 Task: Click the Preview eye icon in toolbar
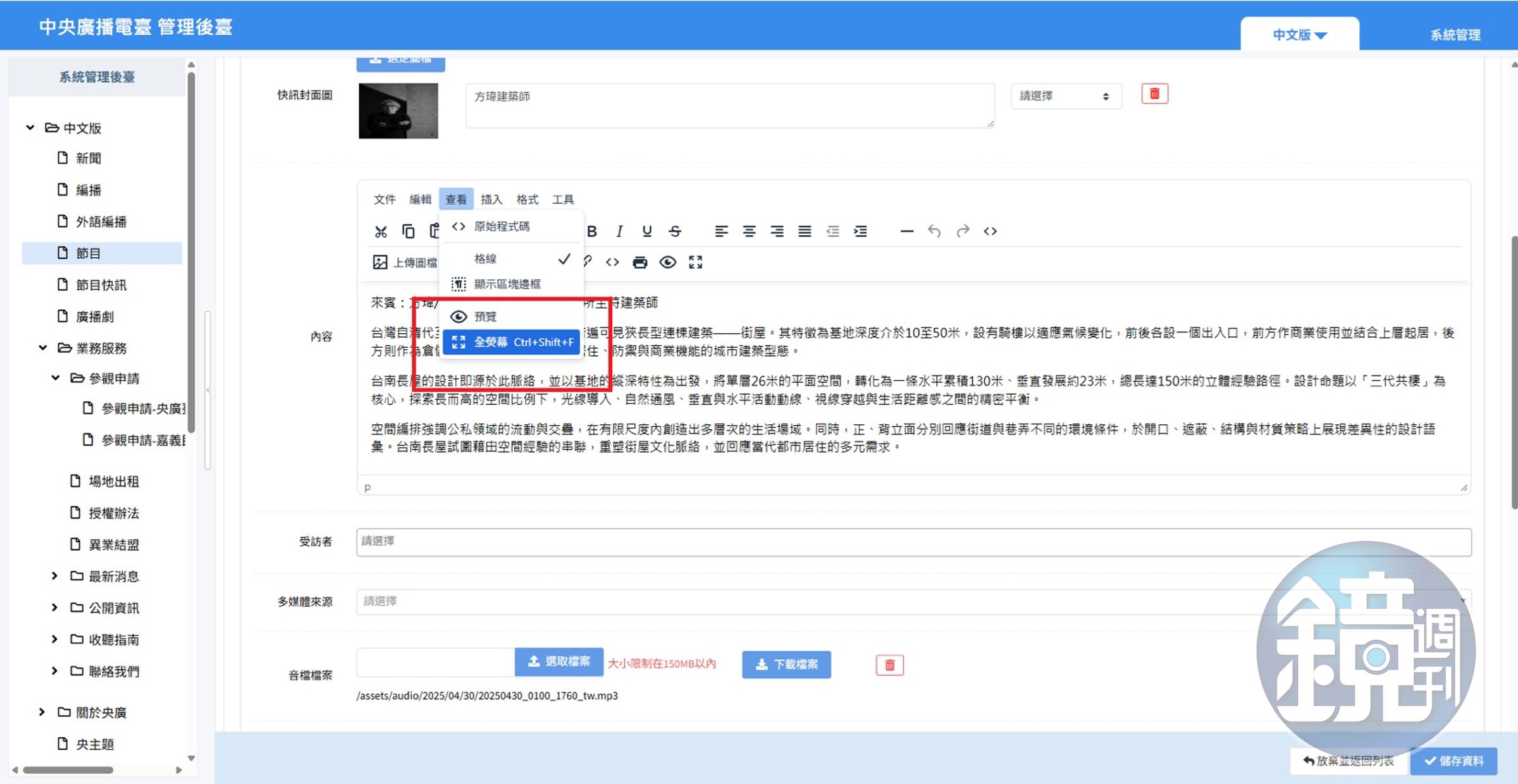coord(668,262)
